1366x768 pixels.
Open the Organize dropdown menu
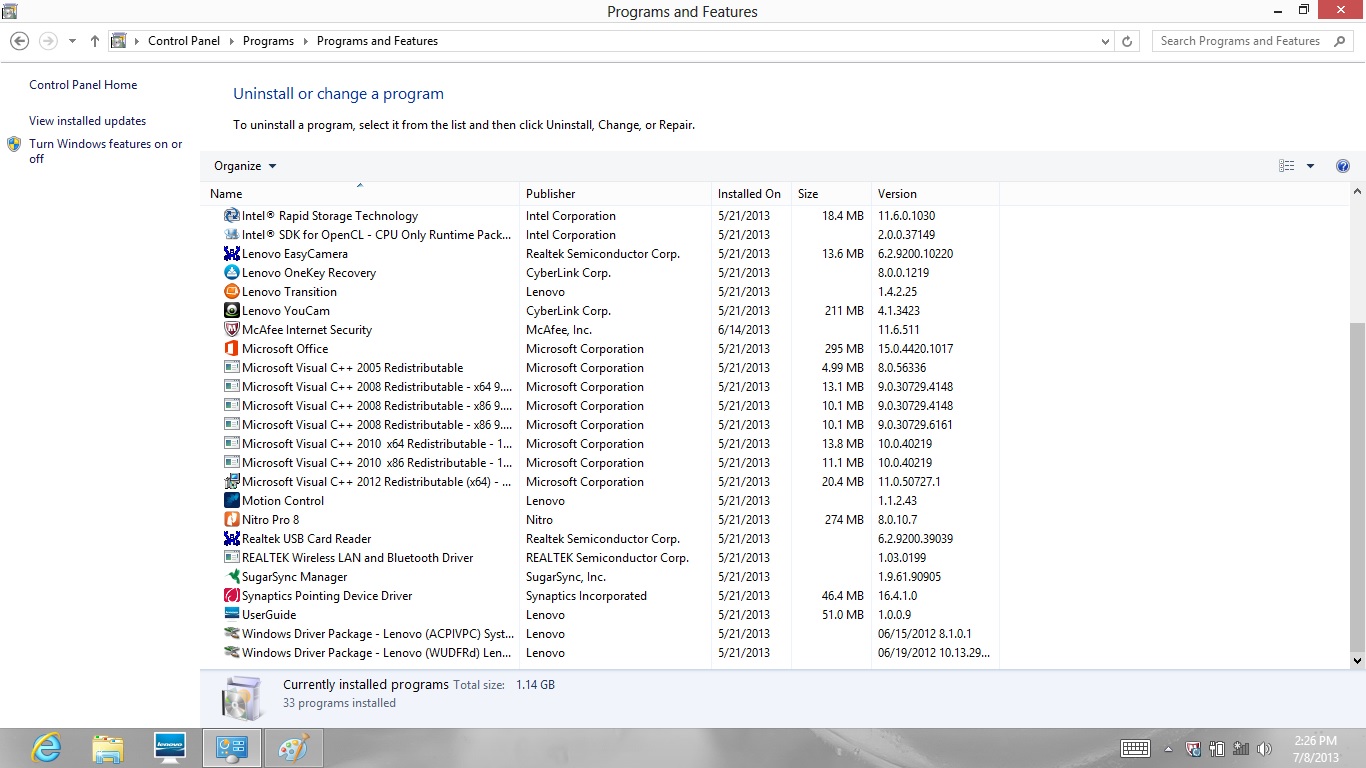click(245, 166)
